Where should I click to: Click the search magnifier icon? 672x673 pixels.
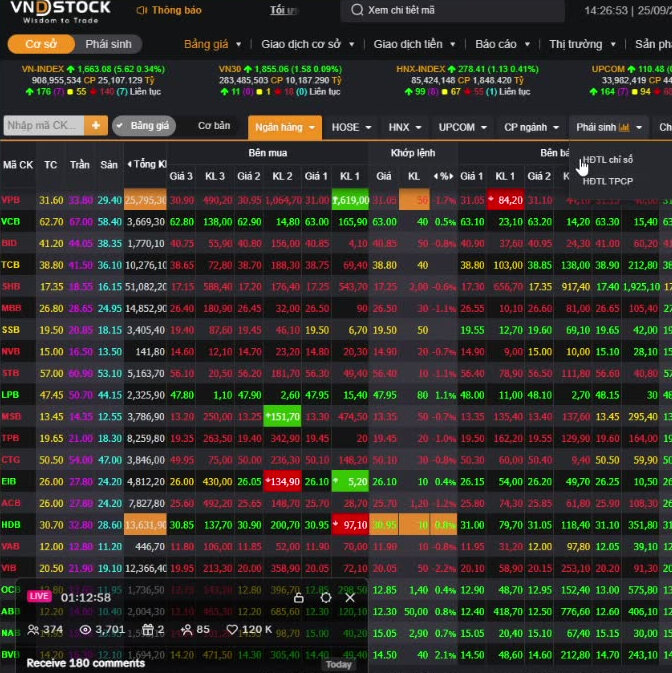[x=357, y=11]
